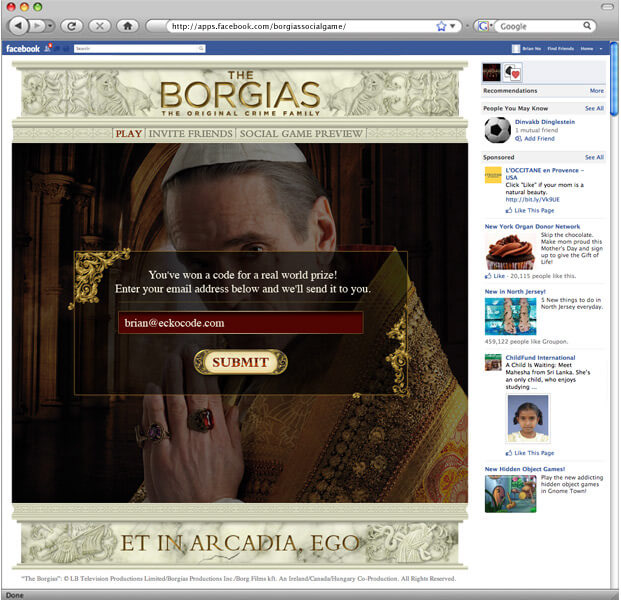This screenshot has width=621, height=600.
Task: Click the Gnome Town game ad image
Action: [x=511, y=494]
